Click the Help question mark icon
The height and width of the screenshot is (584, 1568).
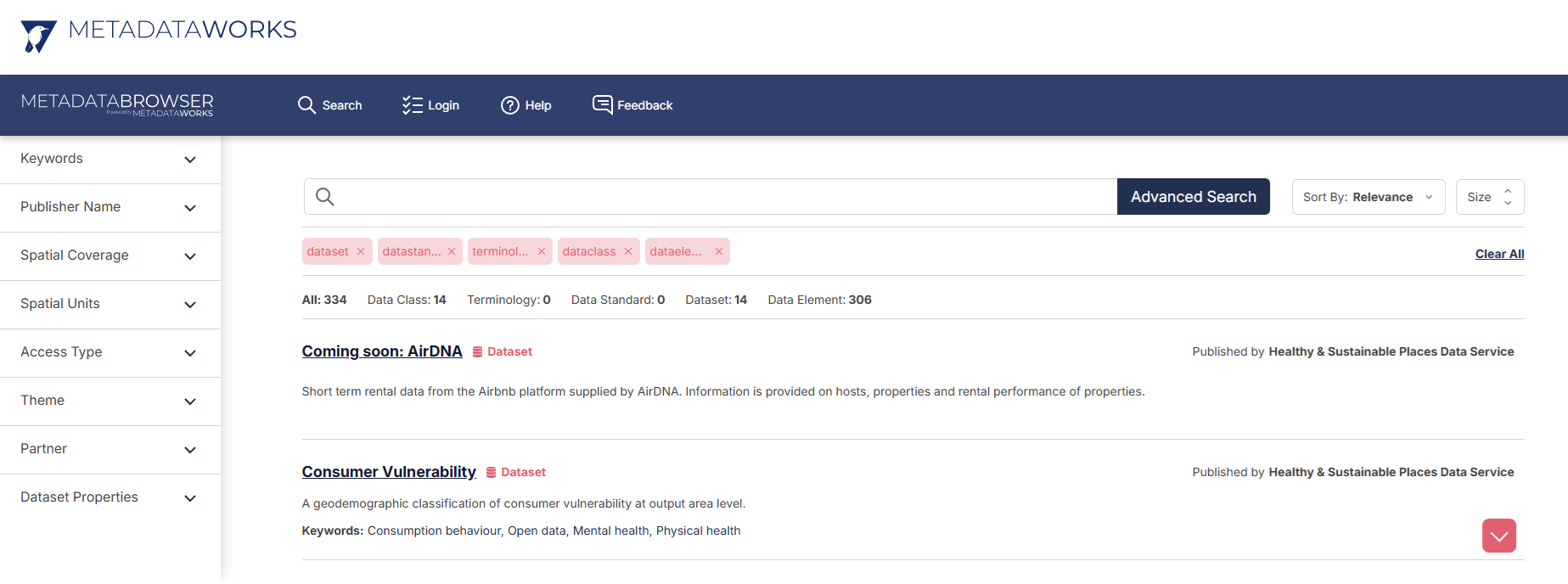[x=509, y=105]
